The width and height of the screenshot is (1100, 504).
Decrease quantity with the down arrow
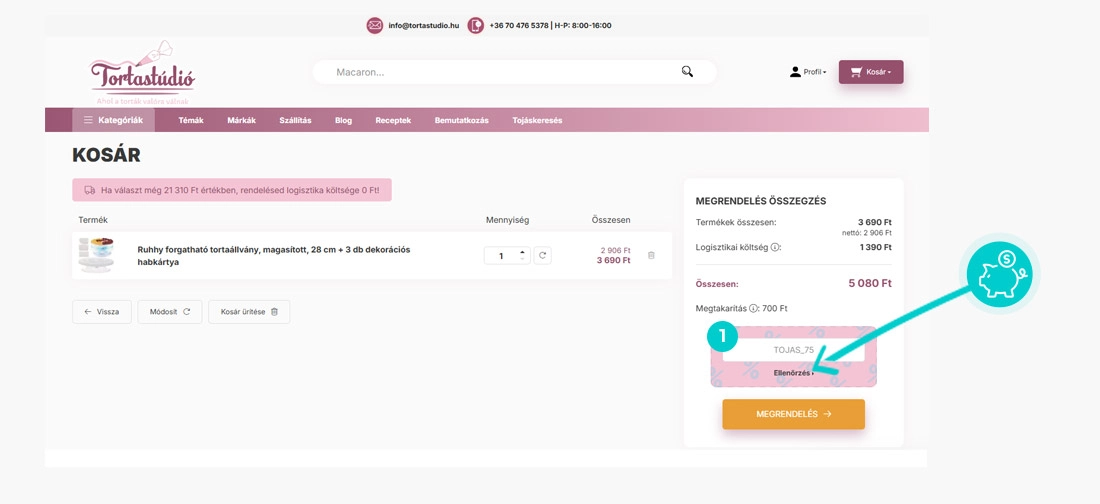click(523, 259)
